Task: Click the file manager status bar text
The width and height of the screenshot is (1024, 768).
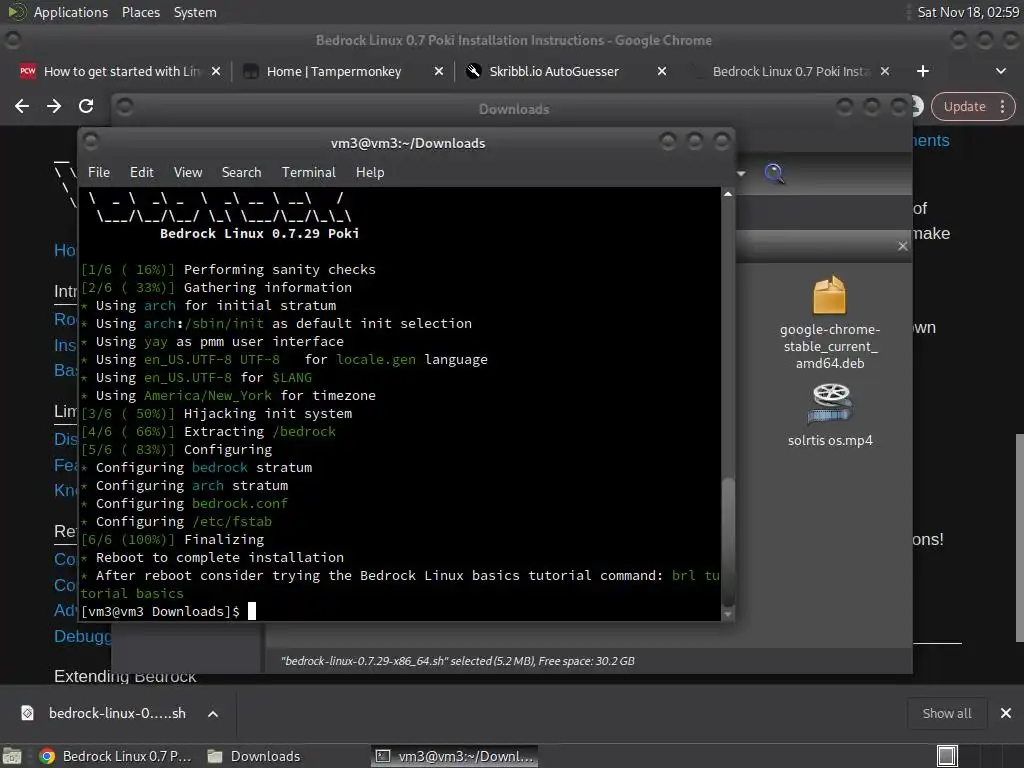Action: point(457,661)
